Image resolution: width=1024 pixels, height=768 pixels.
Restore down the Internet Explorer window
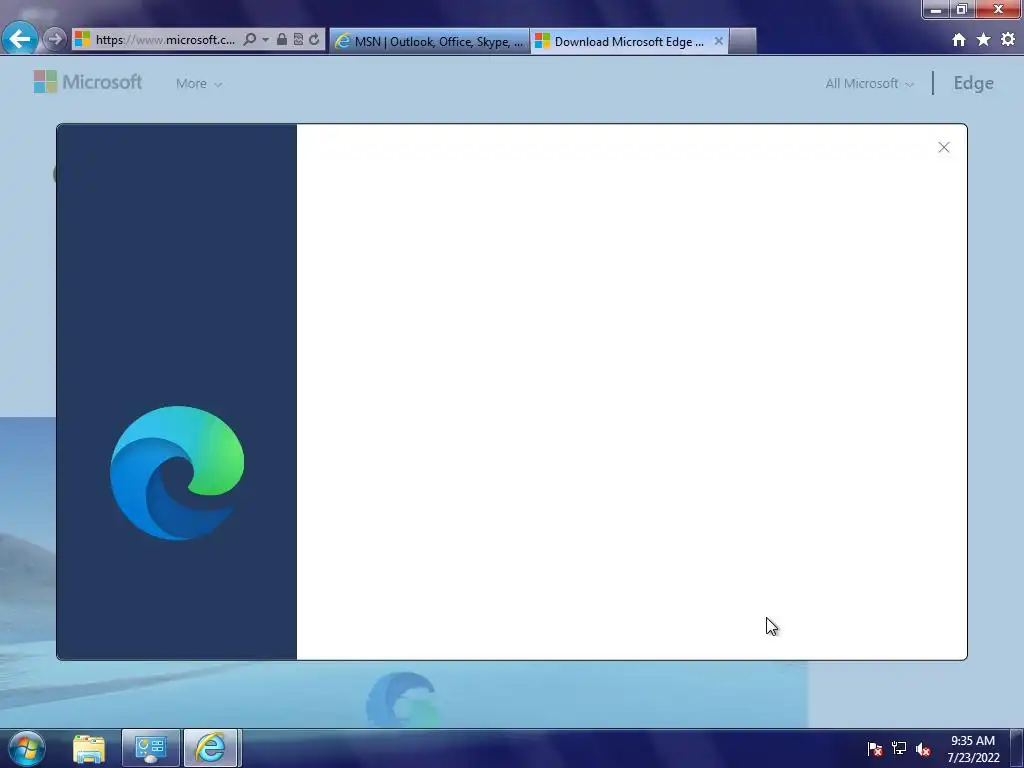tap(962, 9)
